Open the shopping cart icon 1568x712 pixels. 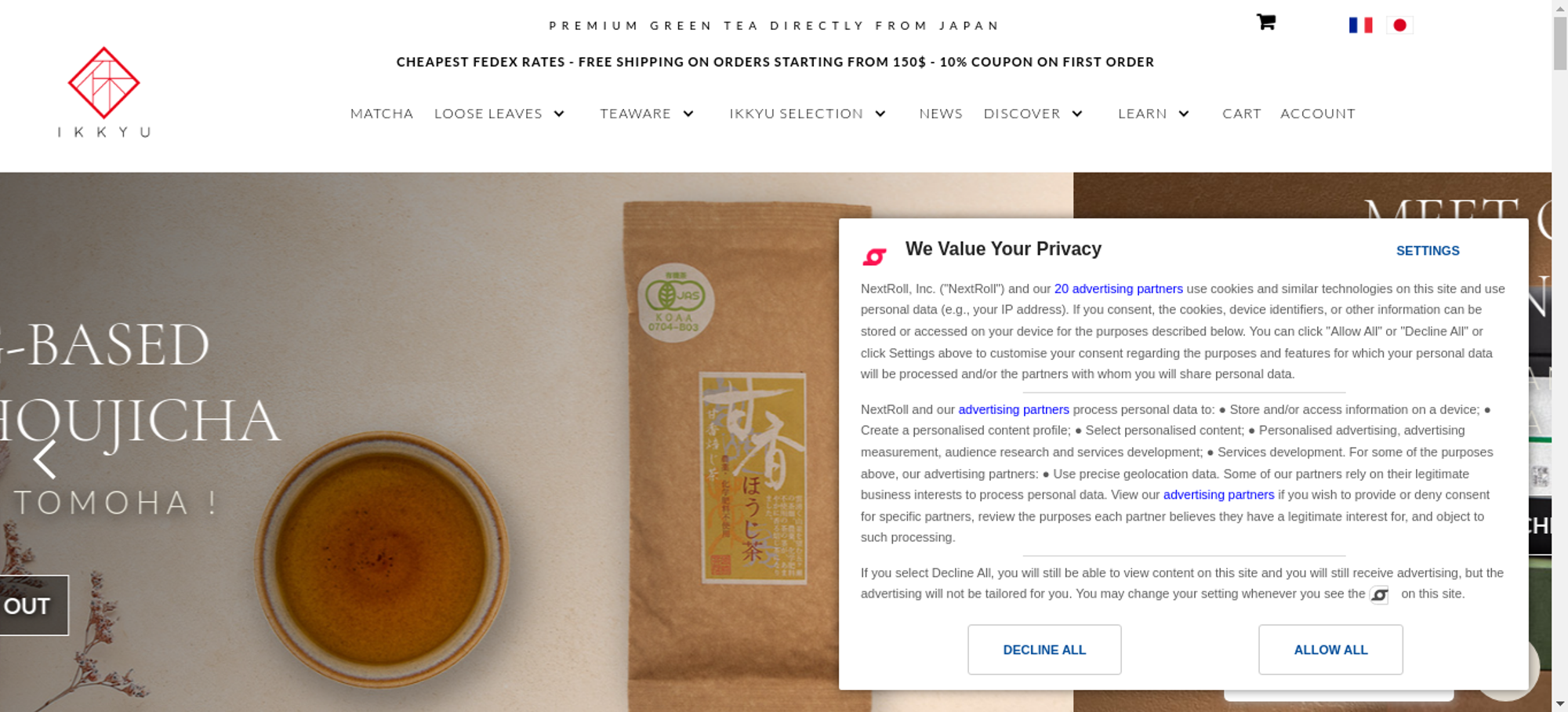tap(1265, 22)
